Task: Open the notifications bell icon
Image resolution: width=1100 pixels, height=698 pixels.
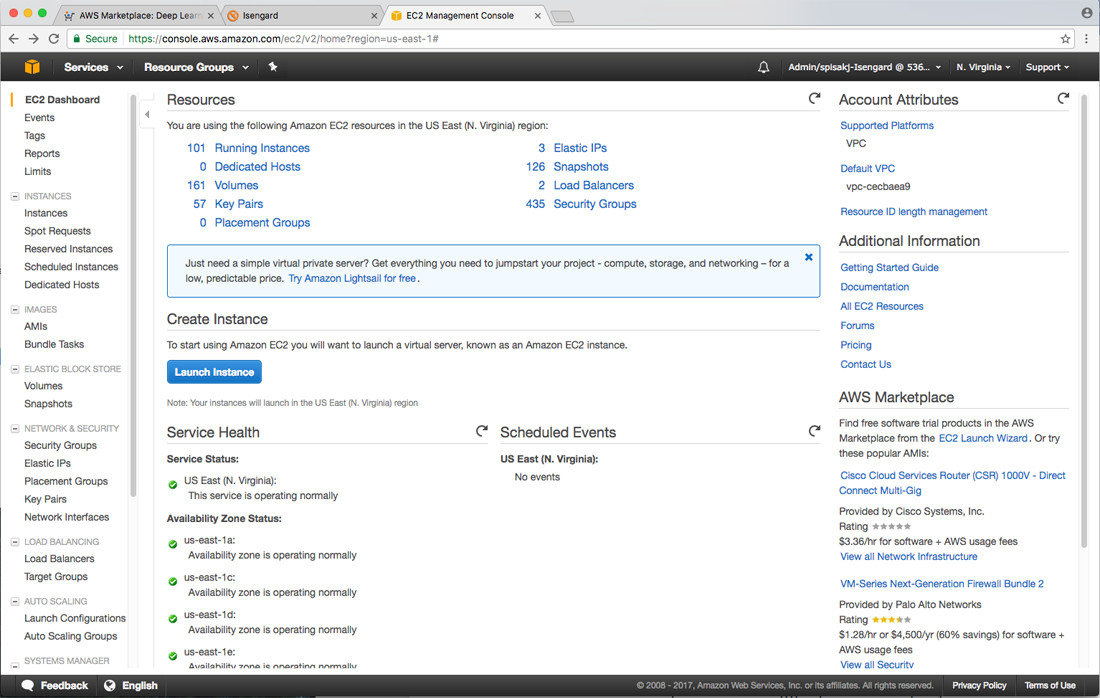Action: click(x=763, y=67)
